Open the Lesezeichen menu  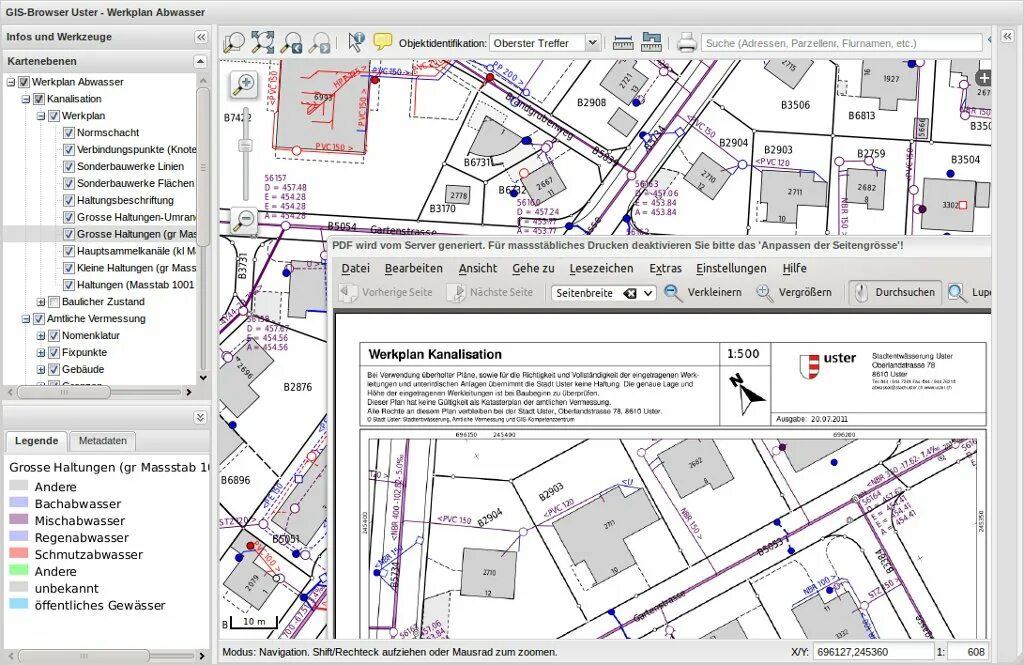coord(601,268)
